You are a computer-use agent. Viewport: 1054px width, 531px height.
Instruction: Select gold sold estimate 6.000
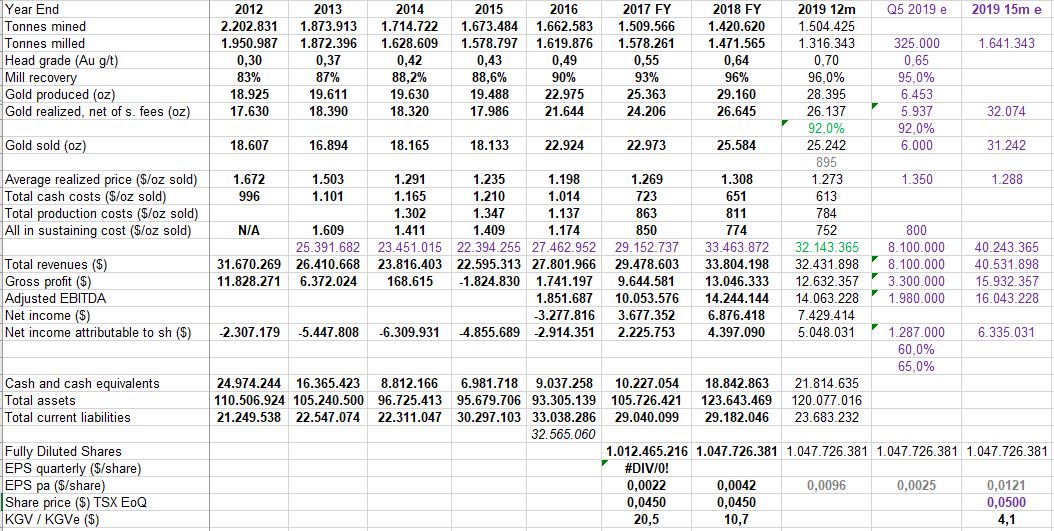tap(918, 145)
